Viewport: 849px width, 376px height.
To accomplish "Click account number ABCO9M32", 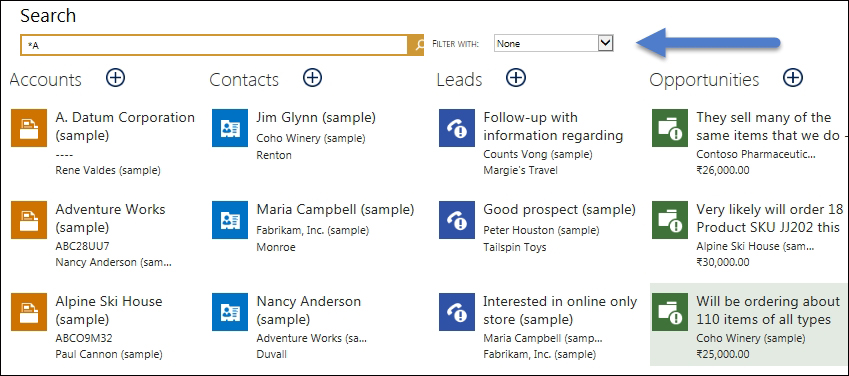I will click(84, 338).
